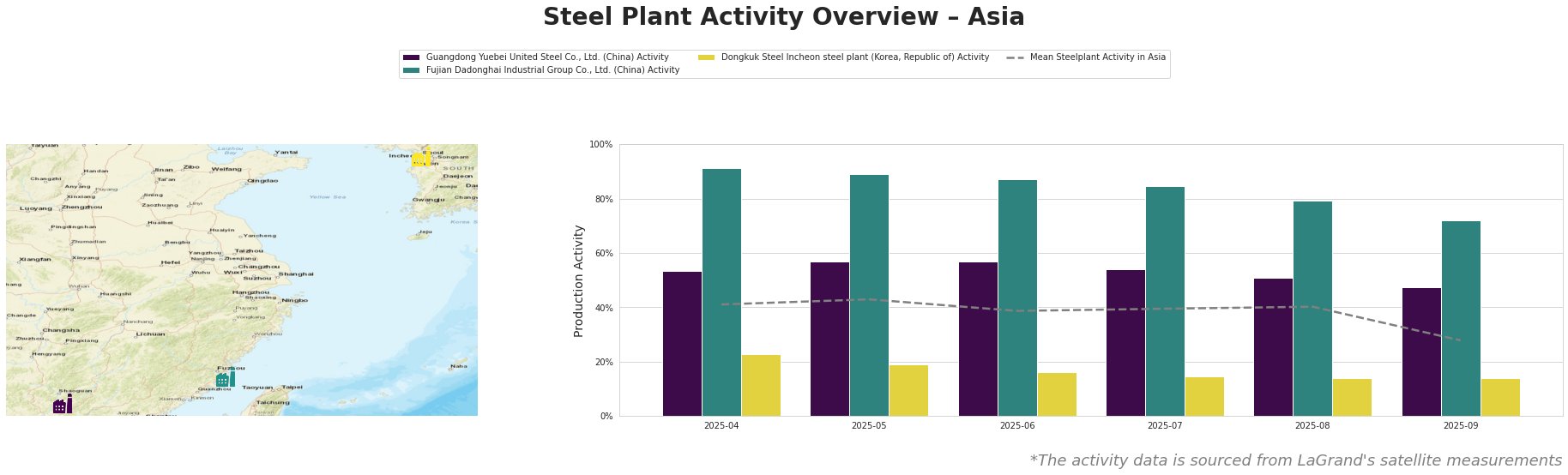Click the Production Activity axis title

pyautogui.click(x=579, y=280)
